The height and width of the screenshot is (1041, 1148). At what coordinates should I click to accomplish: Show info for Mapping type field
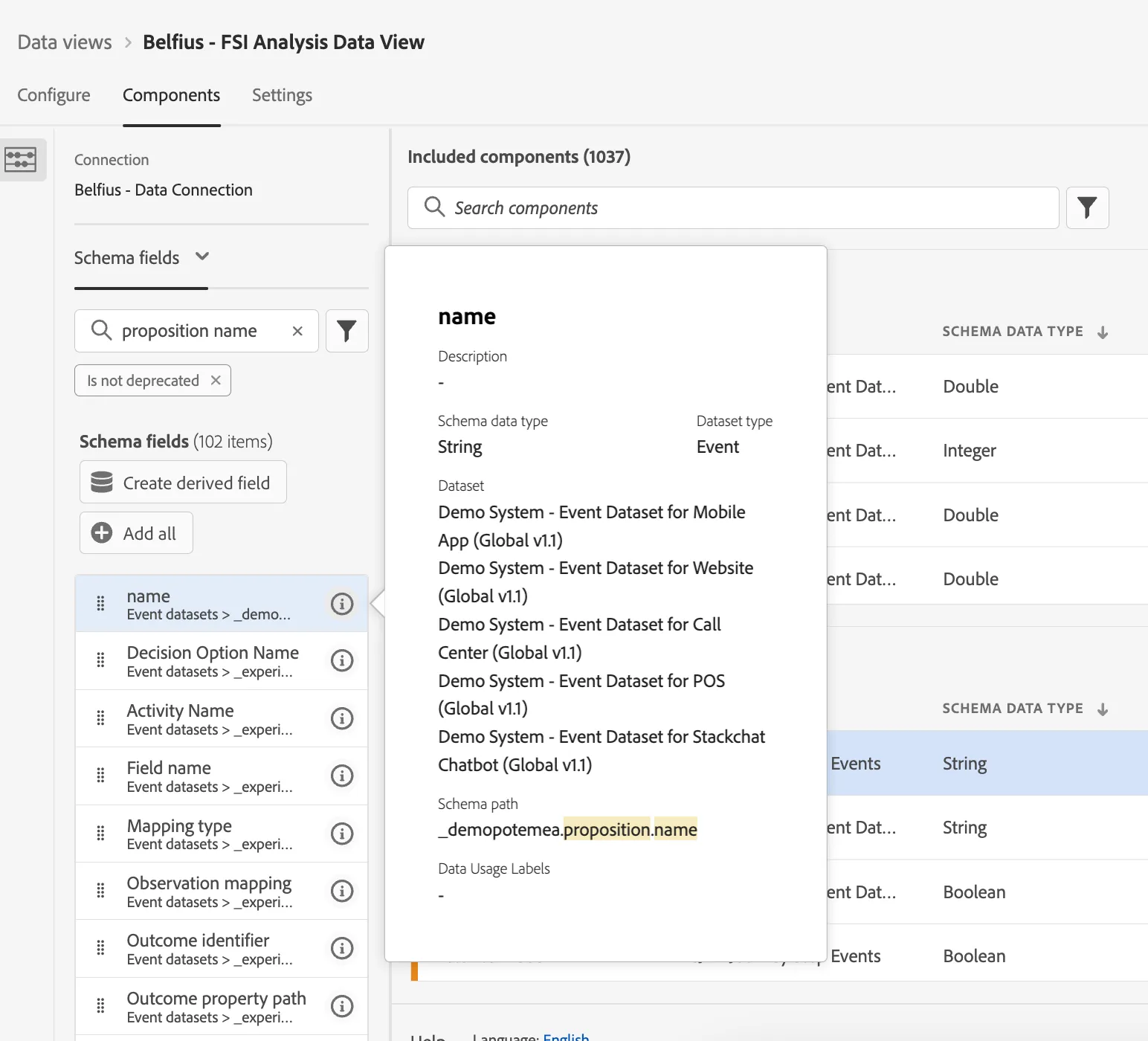(x=341, y=834)
